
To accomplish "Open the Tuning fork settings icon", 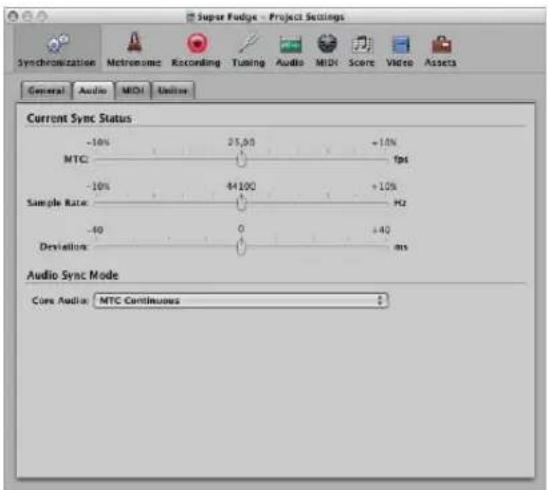I will point(248,49).
